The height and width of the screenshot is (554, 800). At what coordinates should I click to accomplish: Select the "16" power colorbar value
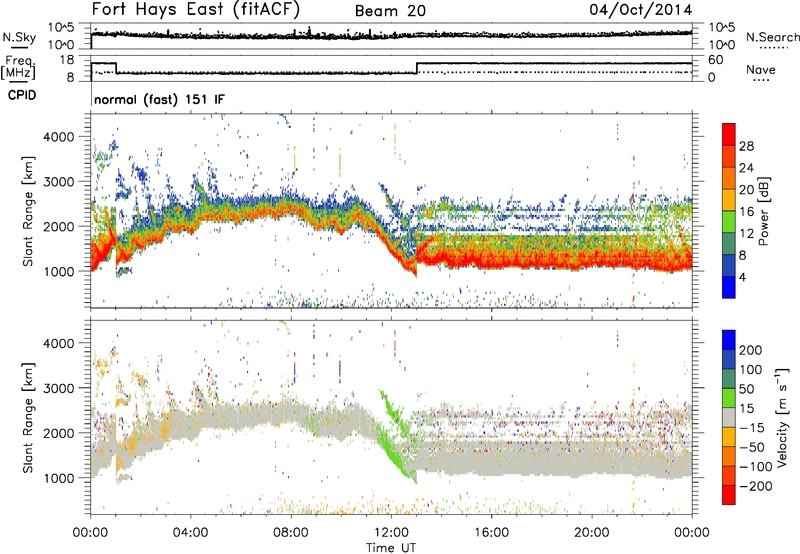(x=746, y=212)
